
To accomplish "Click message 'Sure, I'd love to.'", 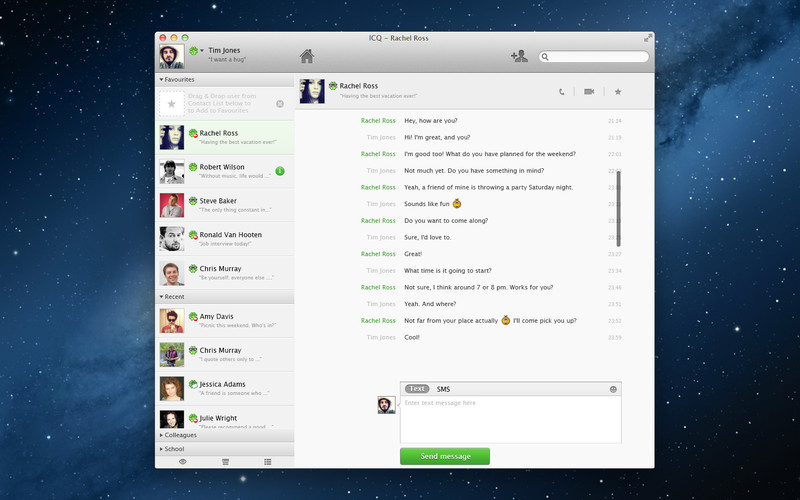I will pos(428,237).
